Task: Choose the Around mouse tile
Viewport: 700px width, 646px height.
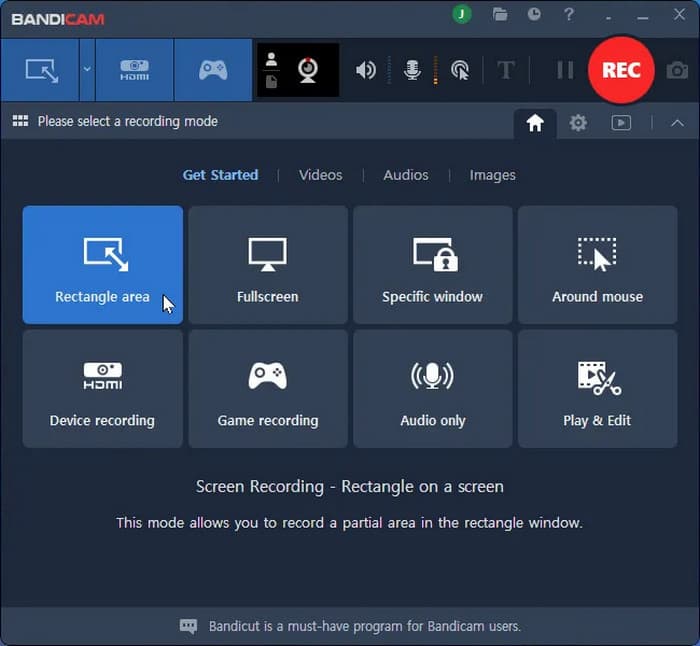Action: click(x=597, y=265)
